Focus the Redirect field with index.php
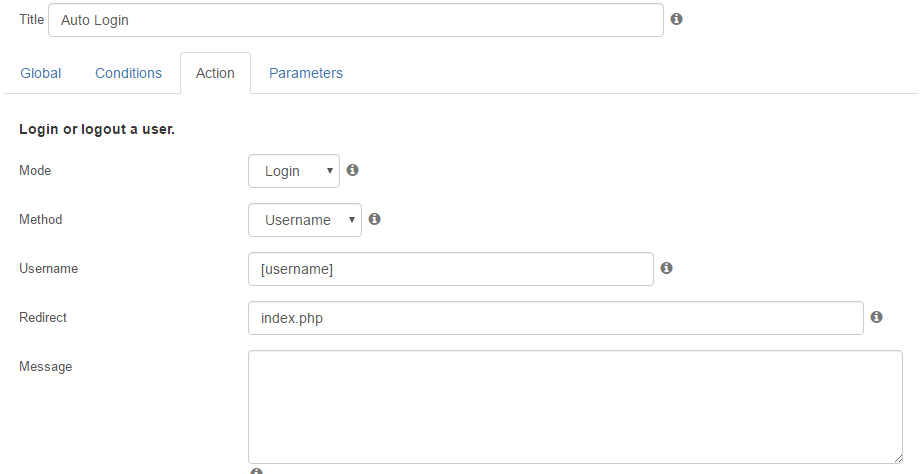 point(556,318)
